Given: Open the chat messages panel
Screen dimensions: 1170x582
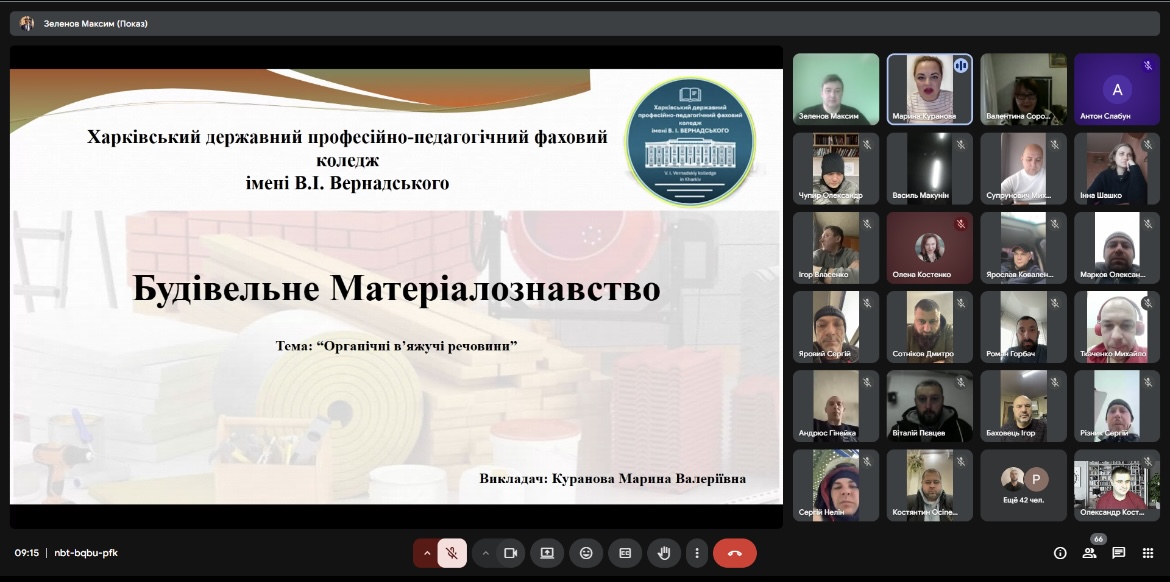Looking at the screenshot, I should [1118, 553].
